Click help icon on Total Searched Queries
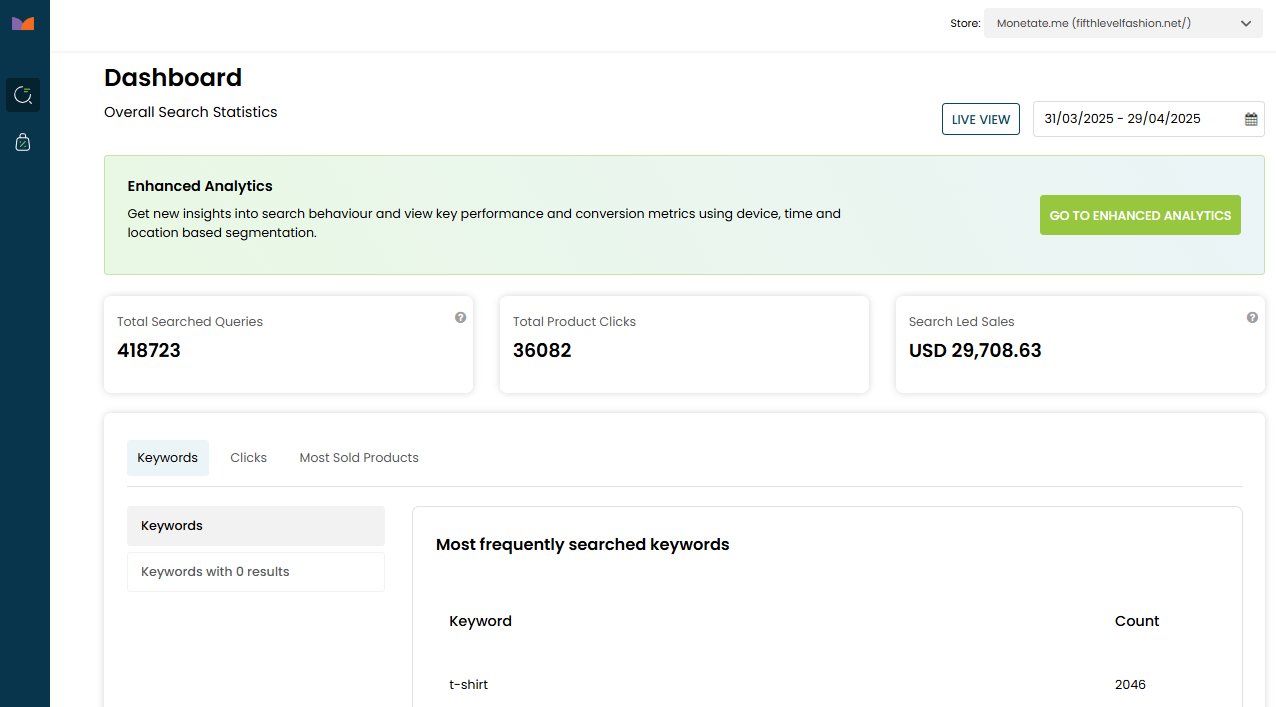The width and height of the screenshot is (1276, 707). tap(460, 317)
